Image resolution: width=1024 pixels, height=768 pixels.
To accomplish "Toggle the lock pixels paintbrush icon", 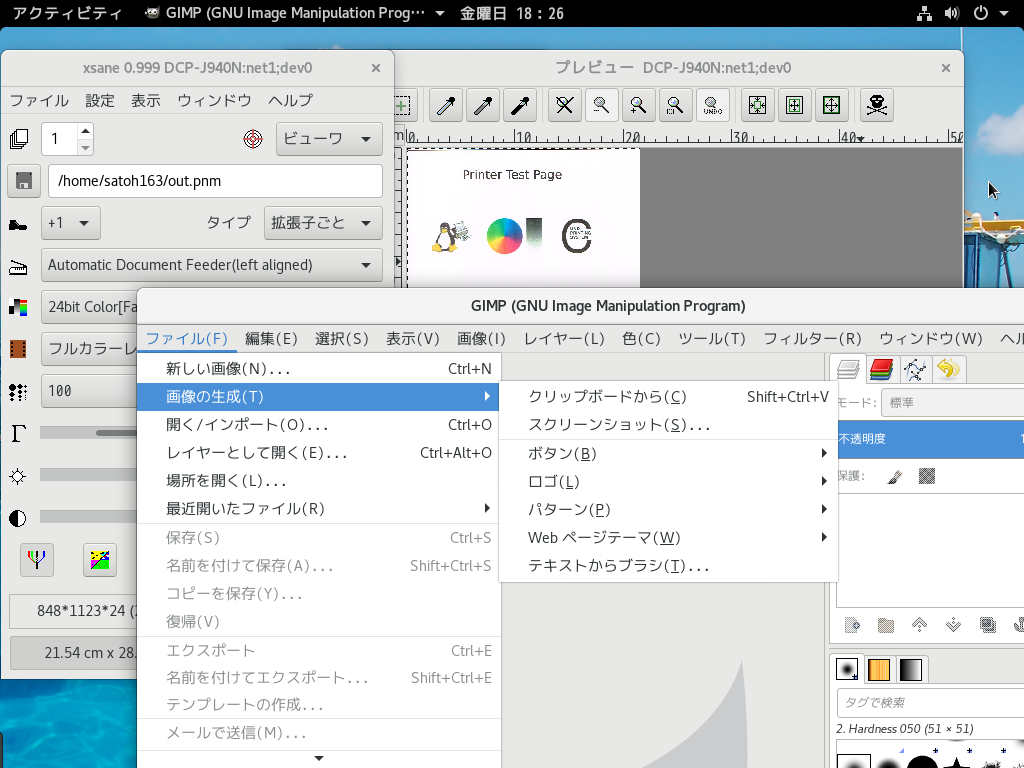I will pyautogui.click(x=895, y=476).
